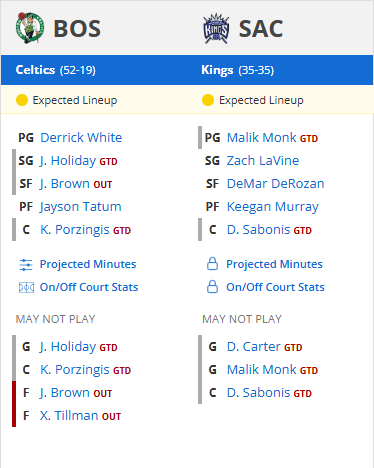Click X. Tillman in May Not Play list

click(69, 416)
